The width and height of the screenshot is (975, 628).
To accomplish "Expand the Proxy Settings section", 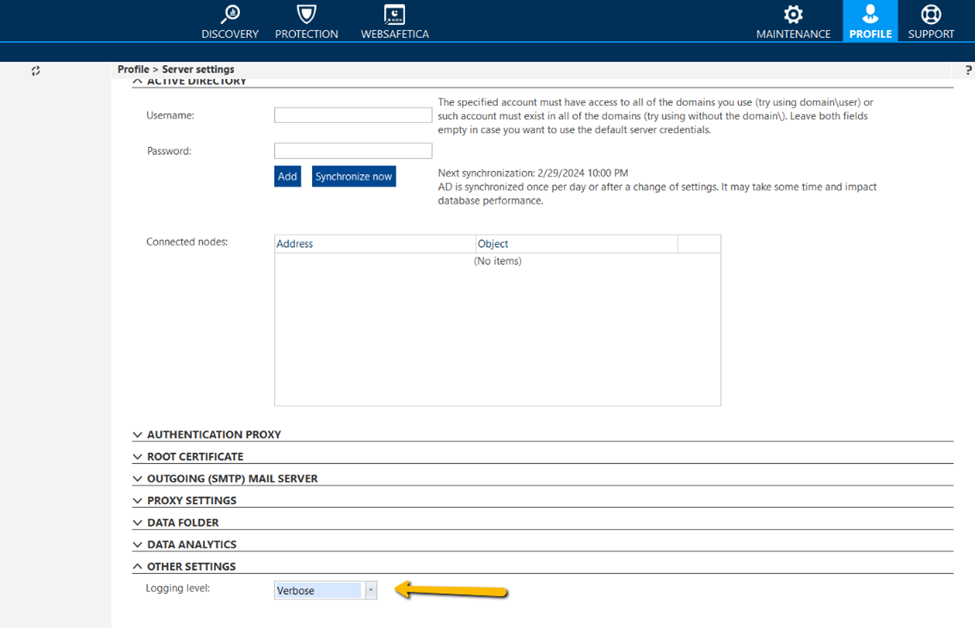I will (138, 500).
